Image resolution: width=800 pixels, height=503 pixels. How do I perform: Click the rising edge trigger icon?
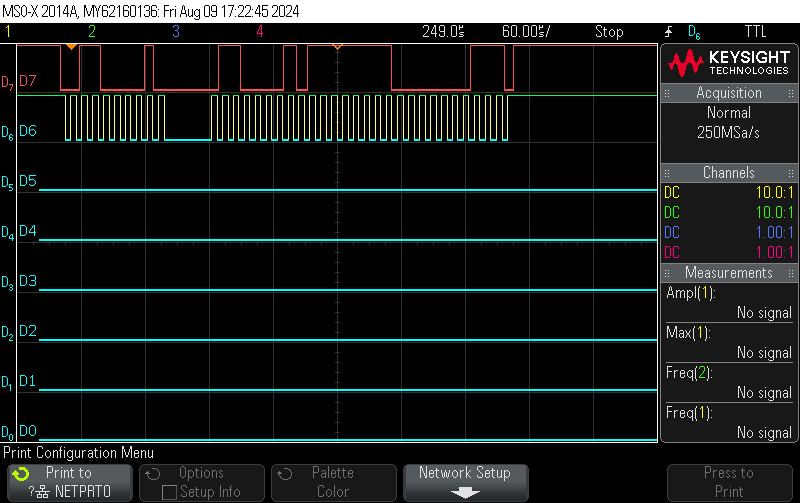pyautogui.click(x=669, y=32)
